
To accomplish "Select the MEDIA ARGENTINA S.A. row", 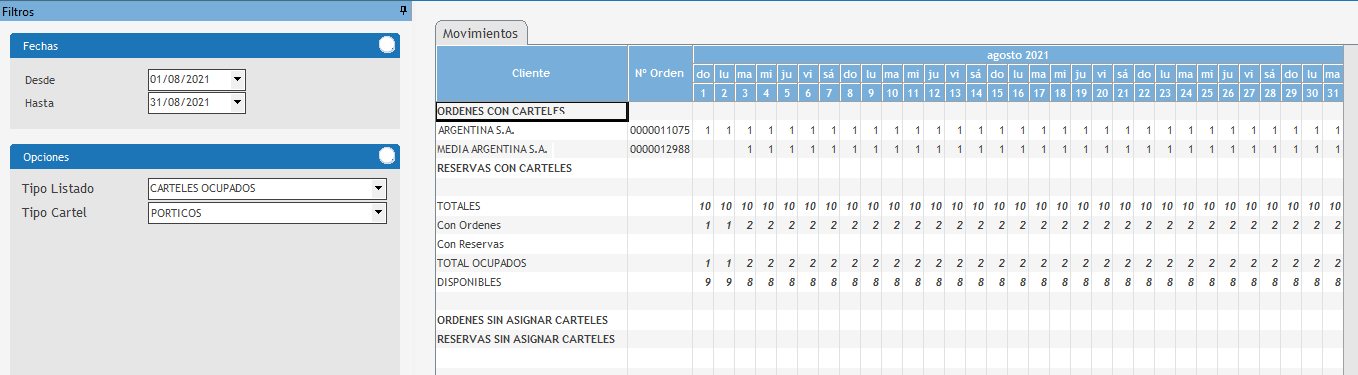I will pos(889,149).
